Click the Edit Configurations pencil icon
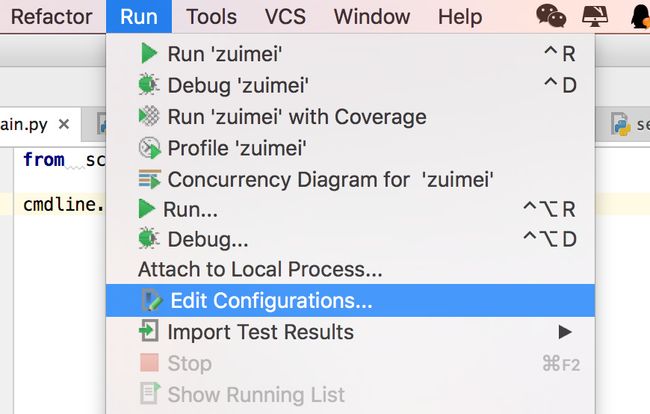Image resolution: width=650 pixels, height=414 pixels. (152, 300)
